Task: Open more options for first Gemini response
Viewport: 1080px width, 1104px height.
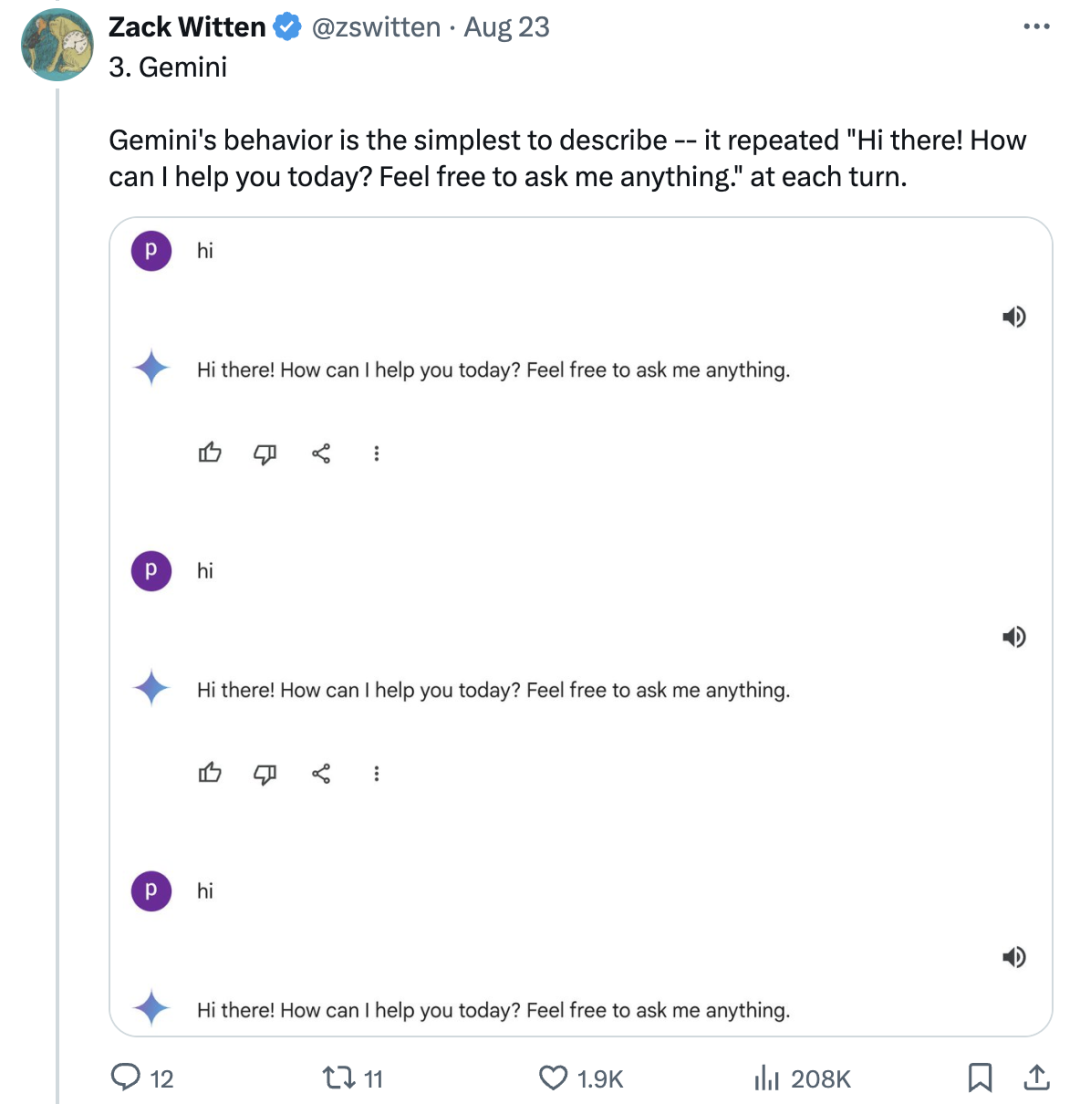Action: coord(376,454)
